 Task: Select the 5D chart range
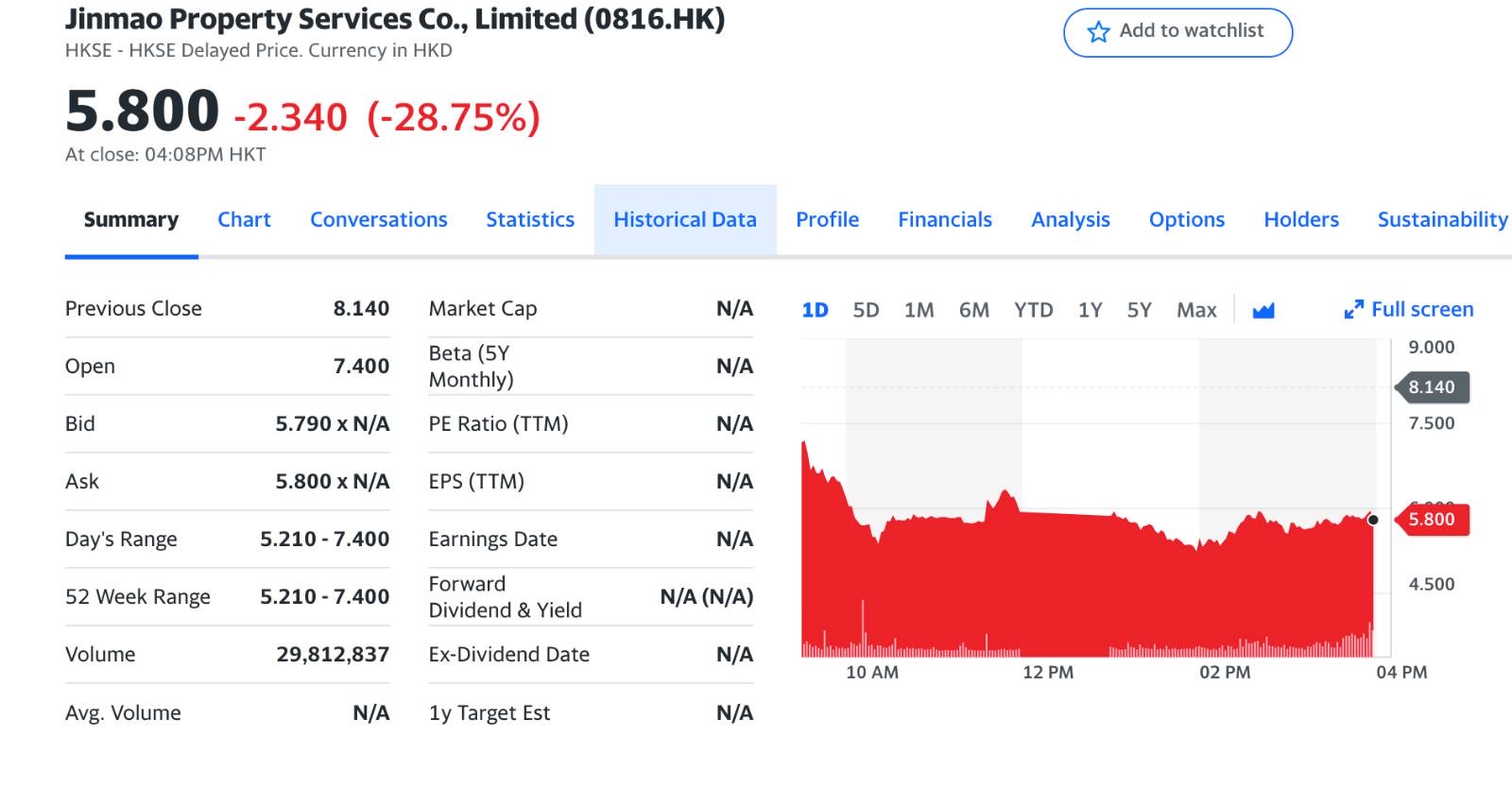[866, 310]
